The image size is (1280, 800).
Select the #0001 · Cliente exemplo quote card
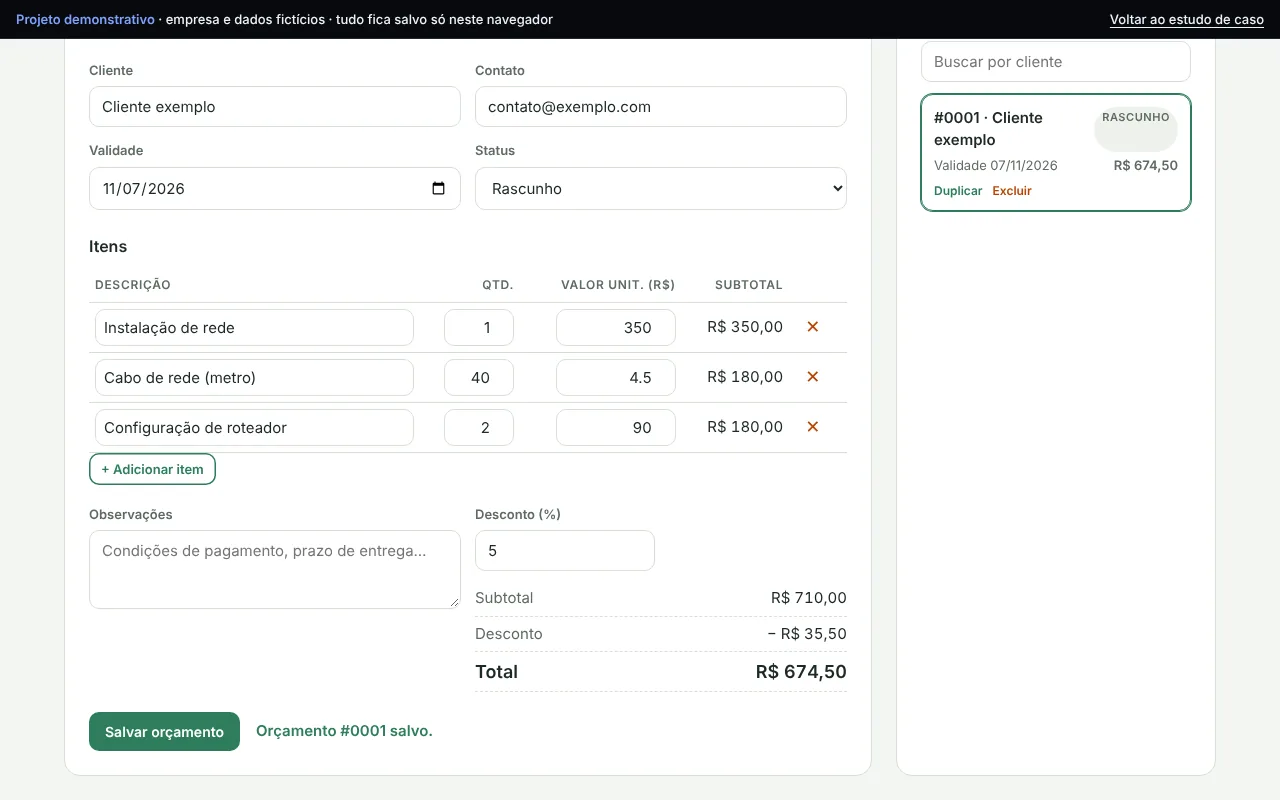tap(1056, 153)
